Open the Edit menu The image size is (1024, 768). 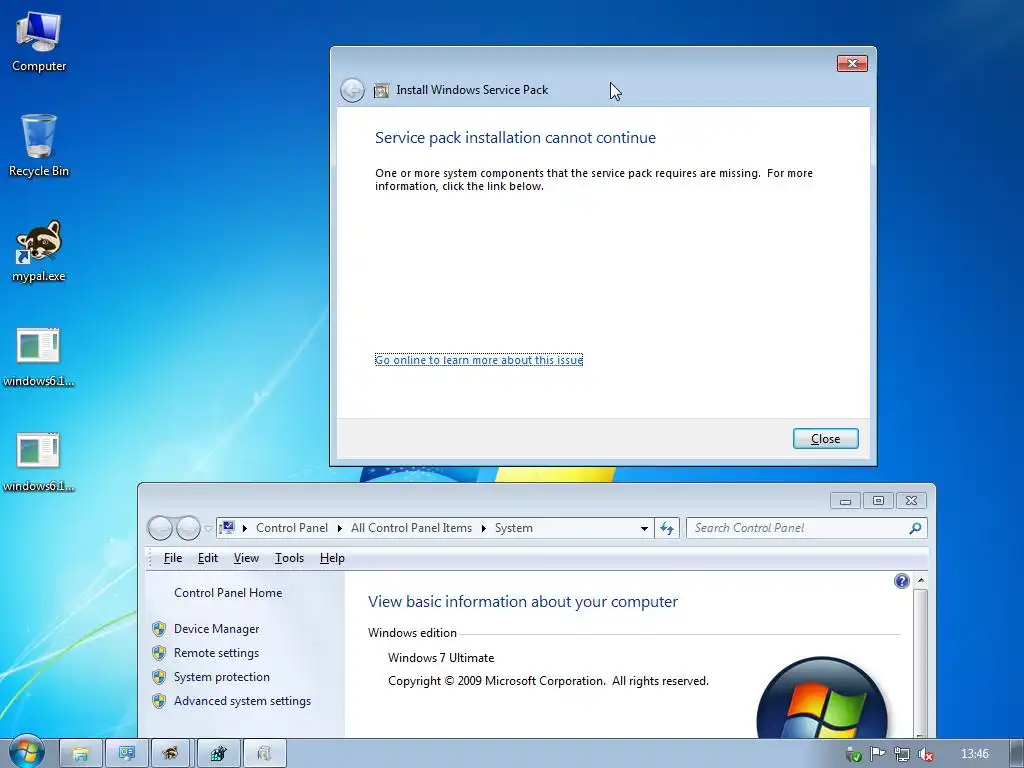pyautogui.click(x=208, y=558)
